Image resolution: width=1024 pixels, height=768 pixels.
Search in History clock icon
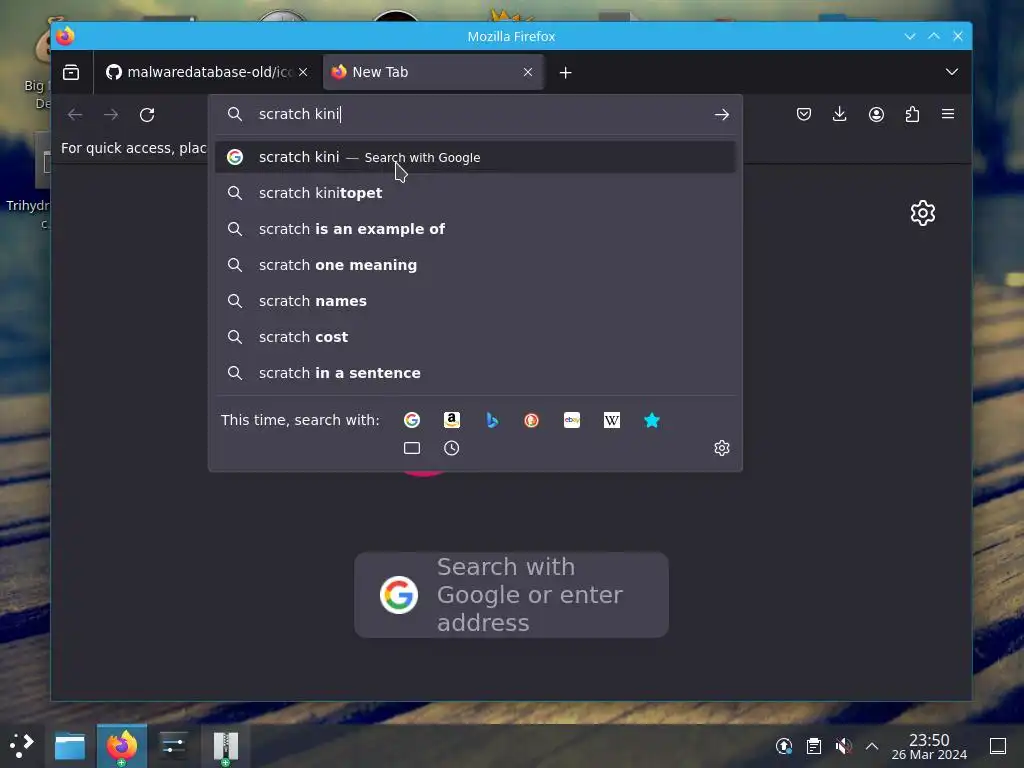pos(452,448)
